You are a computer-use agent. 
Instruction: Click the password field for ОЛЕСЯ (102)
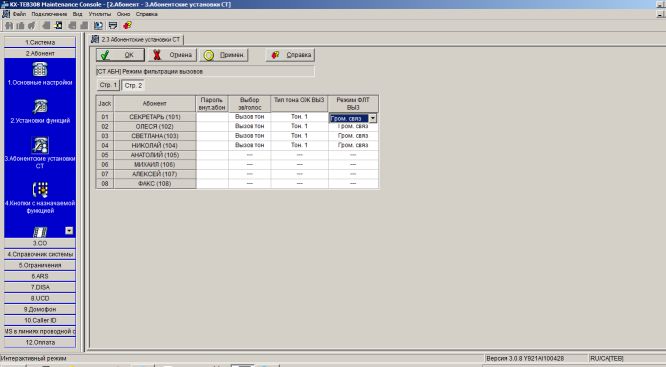tap(212, 126)
